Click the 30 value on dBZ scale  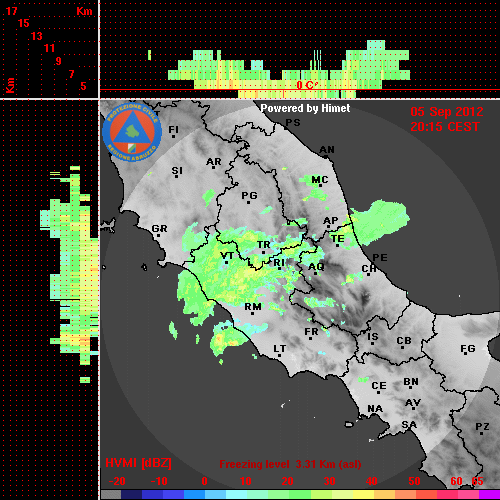tap(329, 481)
